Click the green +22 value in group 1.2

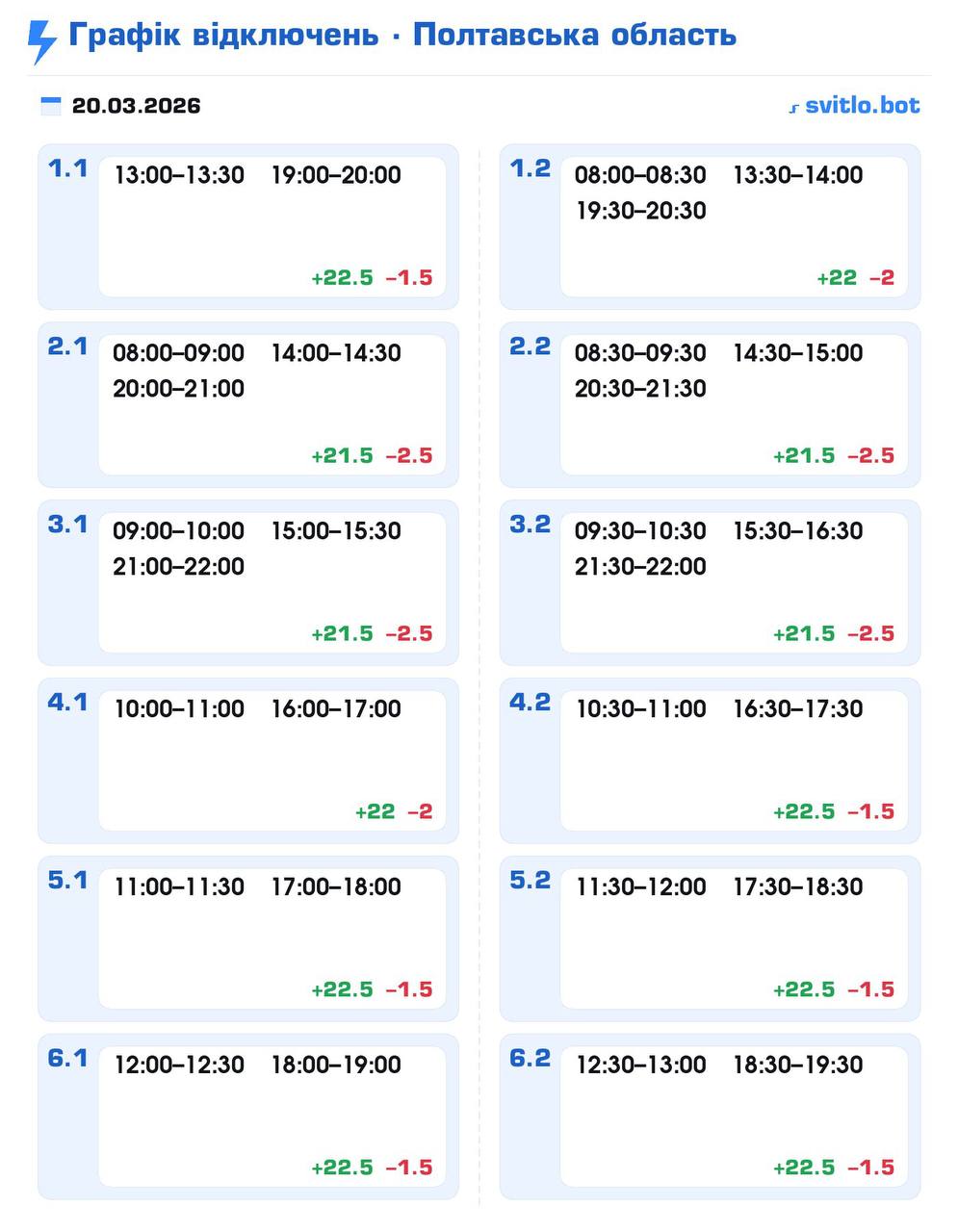(x=837, y=278)
